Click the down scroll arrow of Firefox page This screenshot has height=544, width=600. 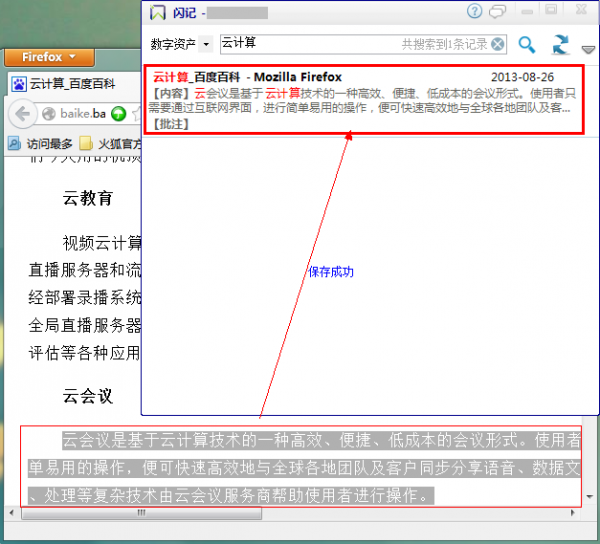pyautogui.click(x=590, y=497)
